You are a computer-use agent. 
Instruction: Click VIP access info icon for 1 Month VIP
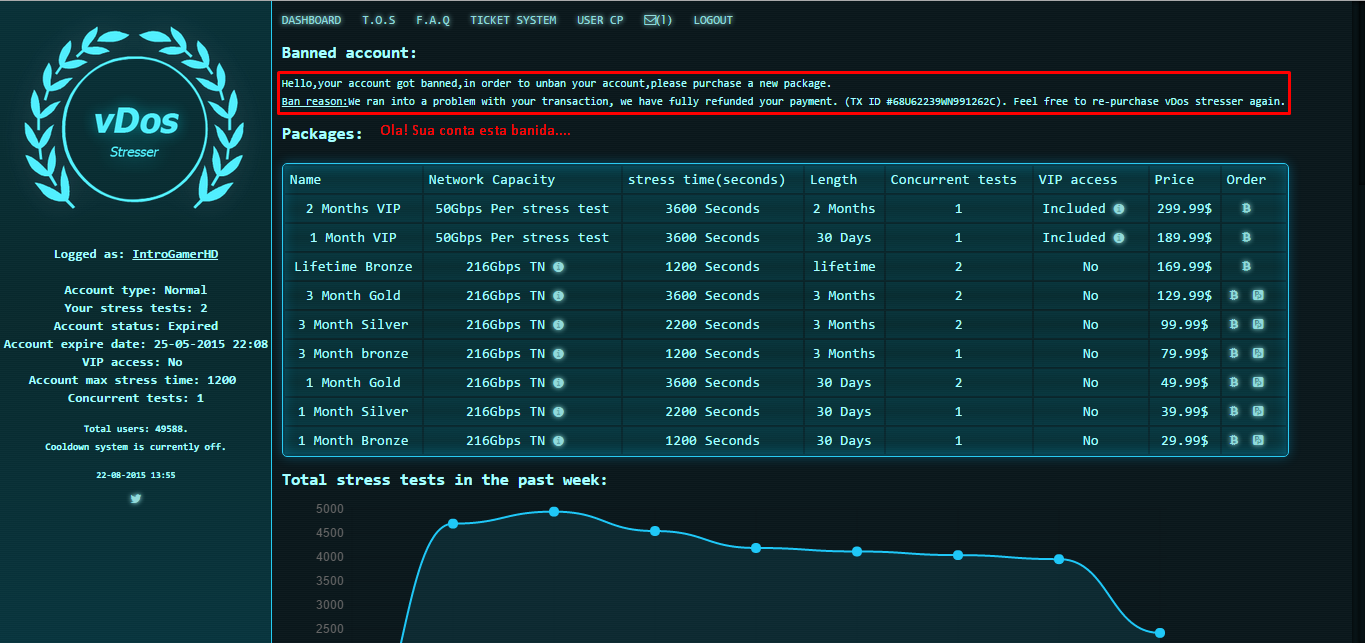[1119, 238]
